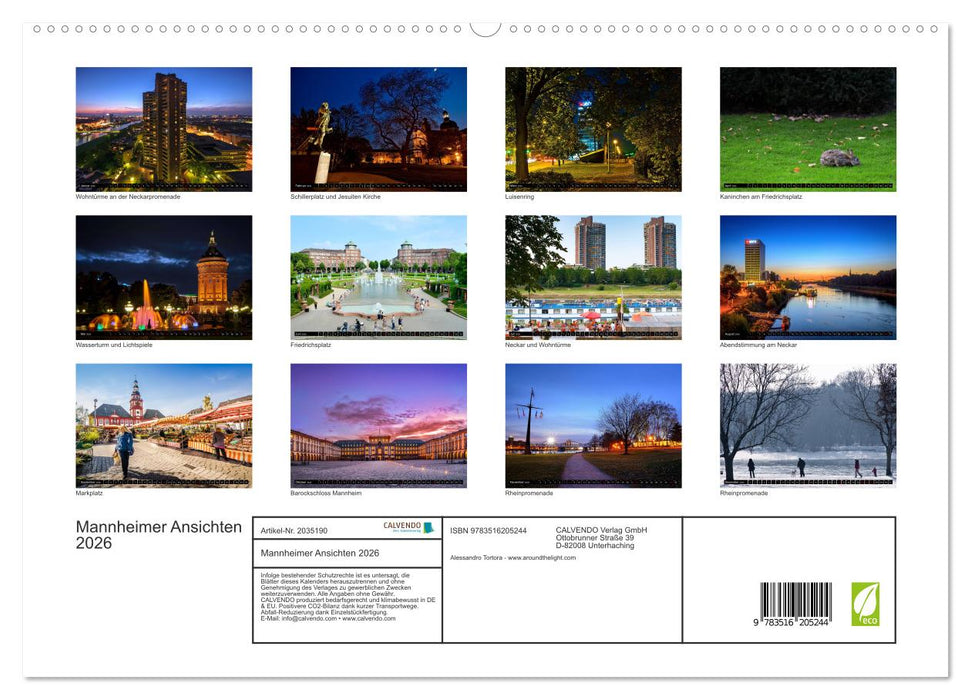
Task: Select the fountain image of Wasserturm und Lichtspiele
Action: click(x=163, y=277)
